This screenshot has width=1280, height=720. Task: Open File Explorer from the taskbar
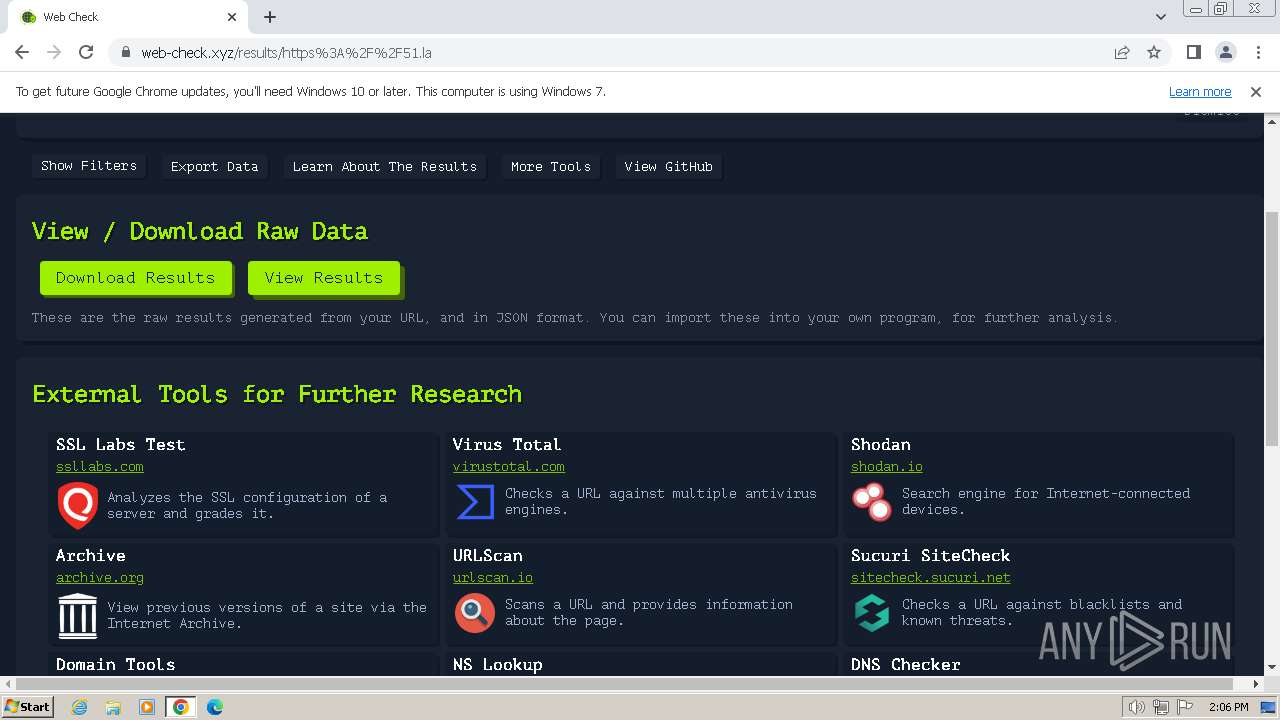(113, 707)
